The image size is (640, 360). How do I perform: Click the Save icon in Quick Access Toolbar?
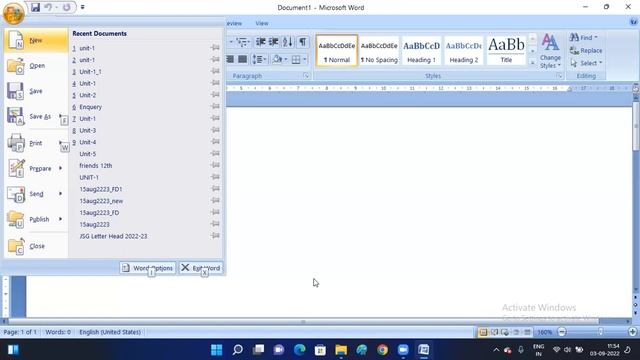[36, 7]
